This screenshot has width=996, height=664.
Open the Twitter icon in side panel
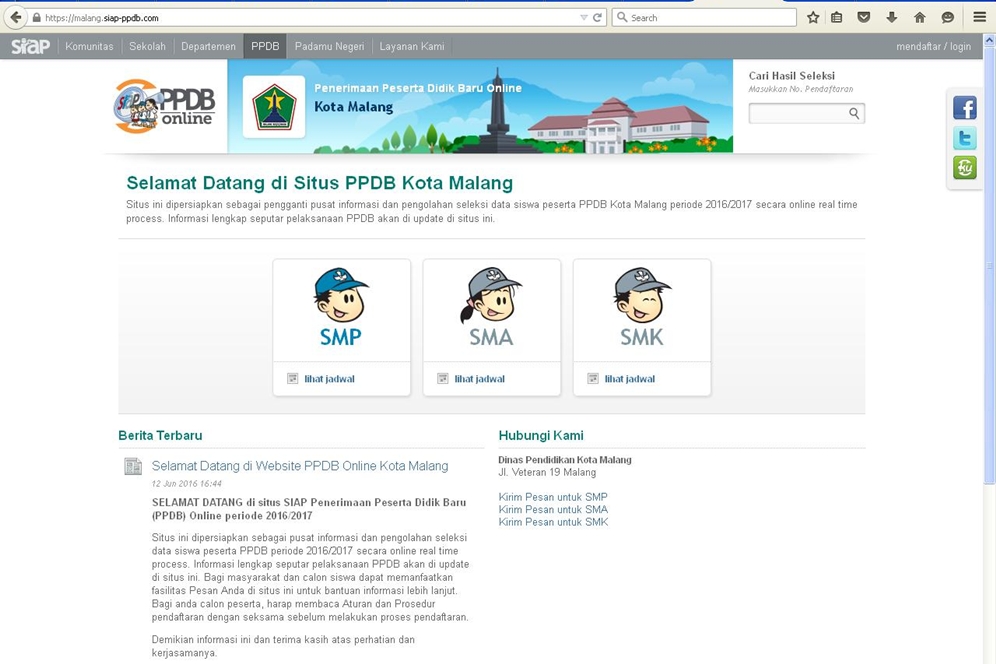tap(964, 138)
